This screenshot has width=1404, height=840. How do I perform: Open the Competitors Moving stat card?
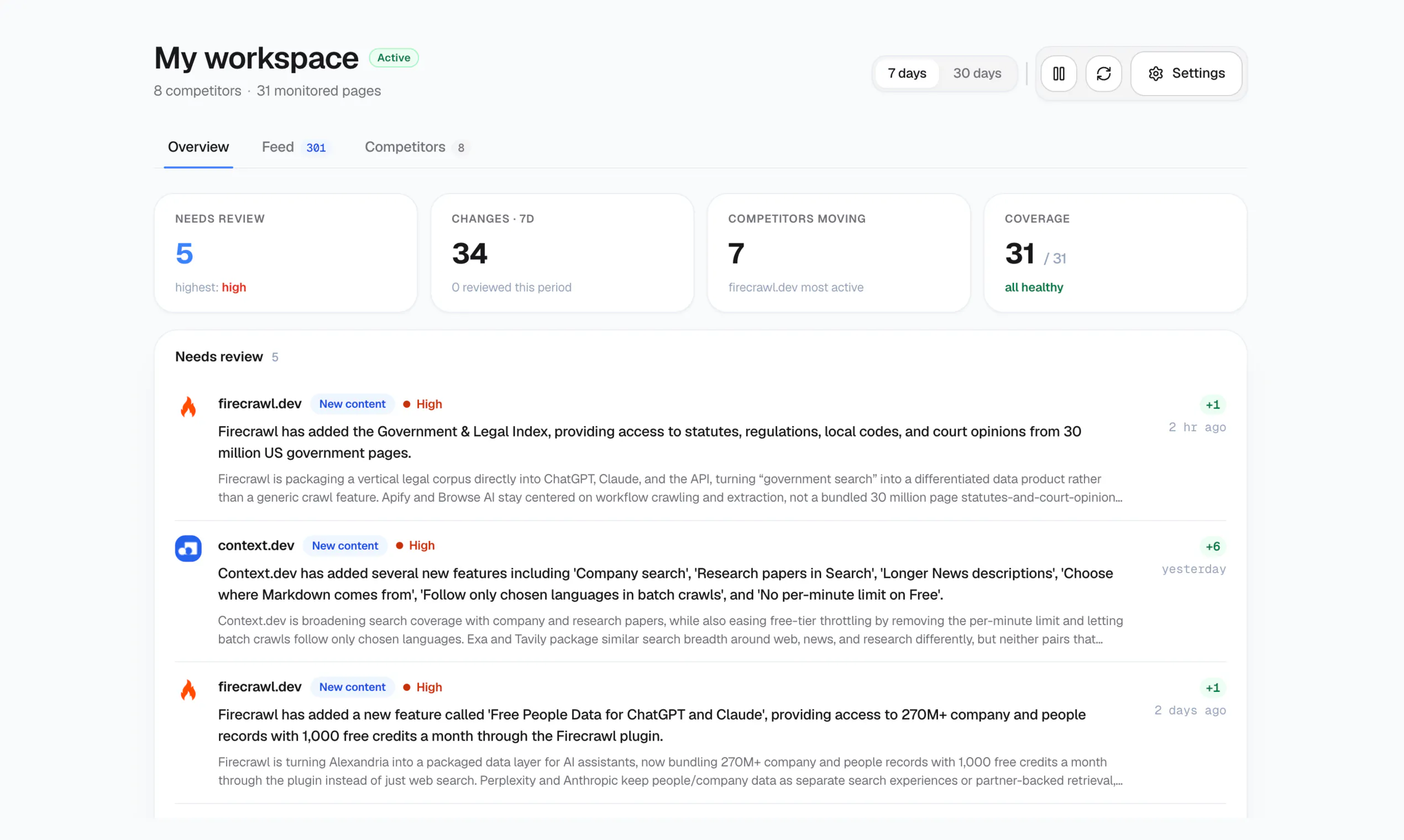tap(839, 253)
